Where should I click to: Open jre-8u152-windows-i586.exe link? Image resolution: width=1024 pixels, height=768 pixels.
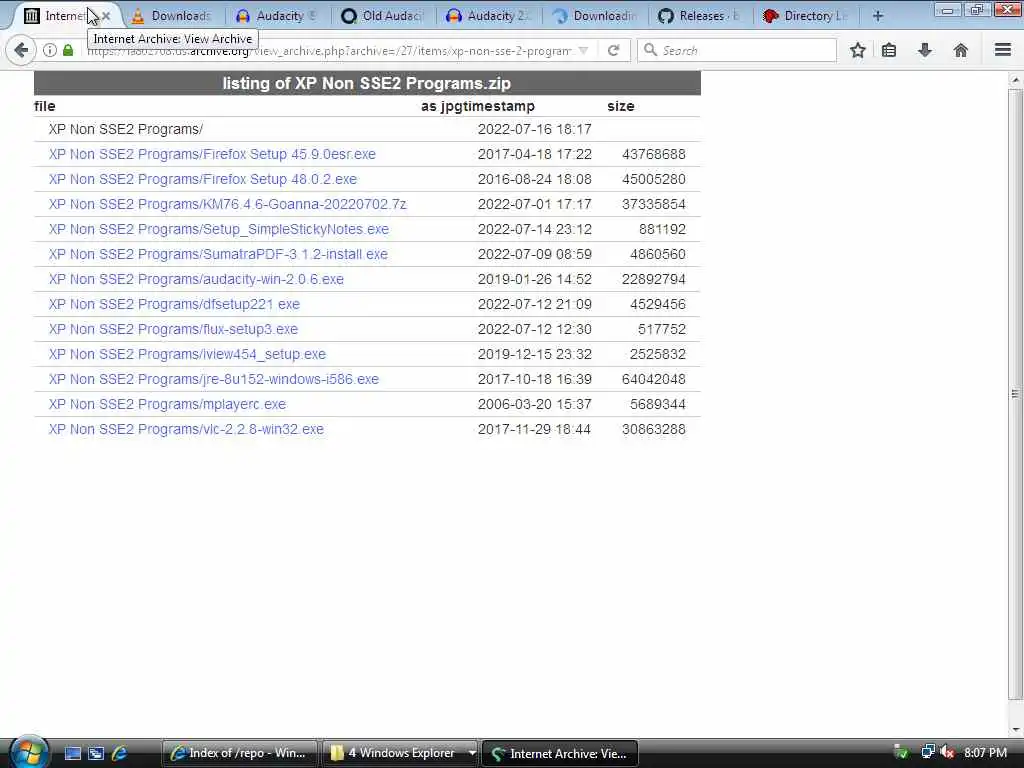[214, 379]
